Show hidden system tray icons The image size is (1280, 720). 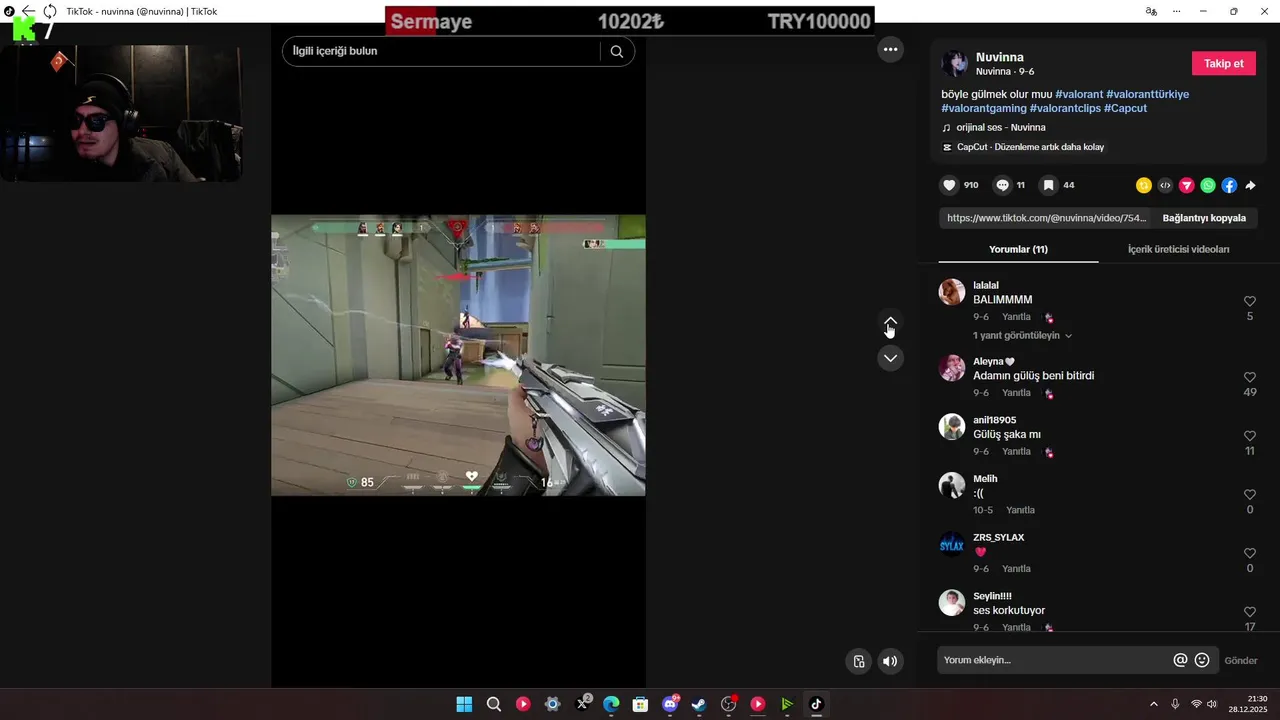tap(1153, 704)
